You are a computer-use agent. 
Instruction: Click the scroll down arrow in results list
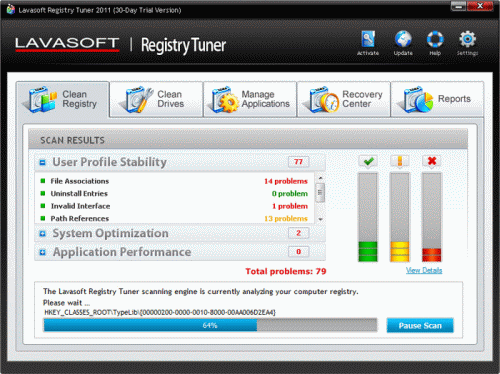click(x=320, y=219)
